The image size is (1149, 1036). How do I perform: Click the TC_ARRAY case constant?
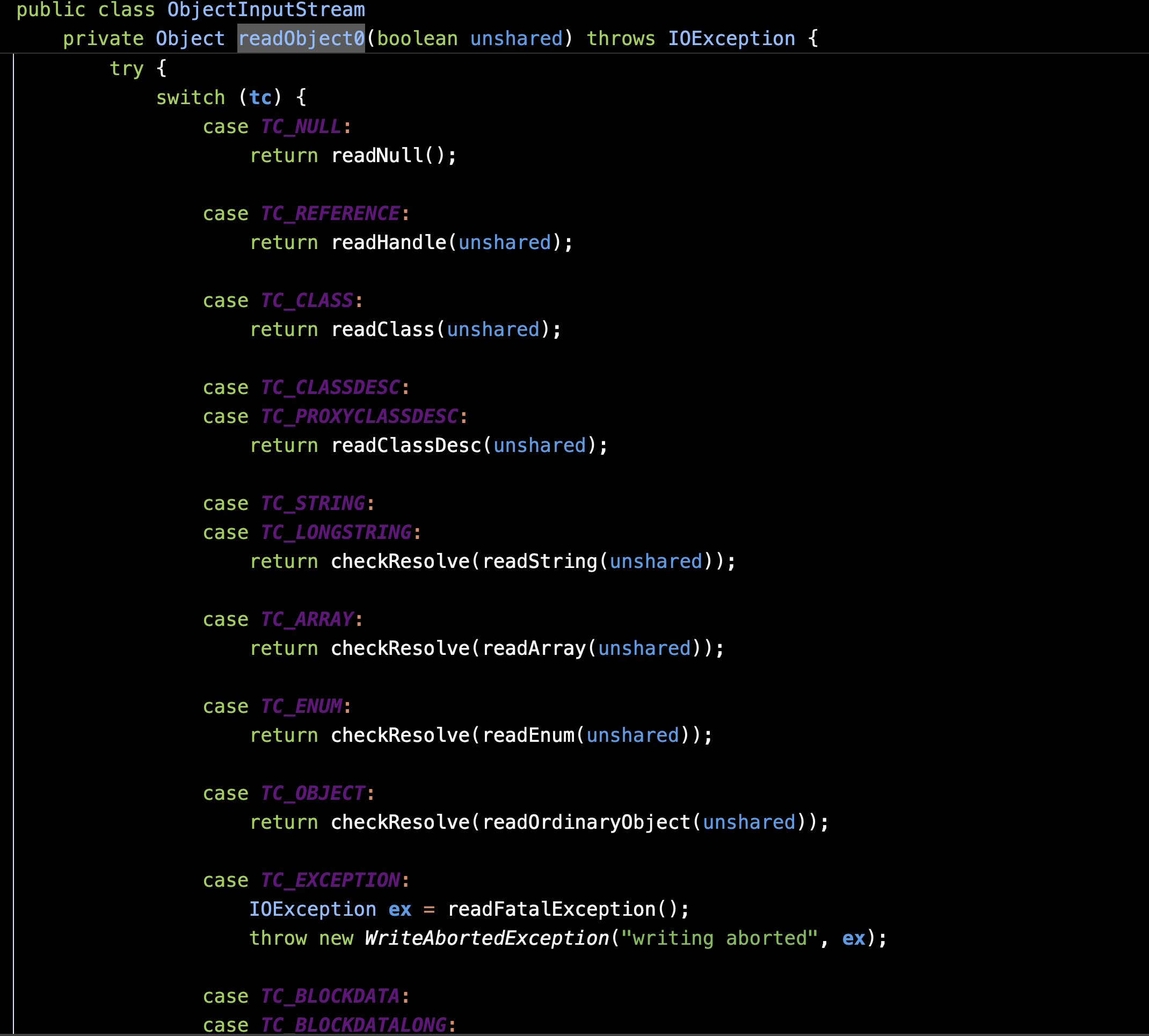(x=307, y=619)
